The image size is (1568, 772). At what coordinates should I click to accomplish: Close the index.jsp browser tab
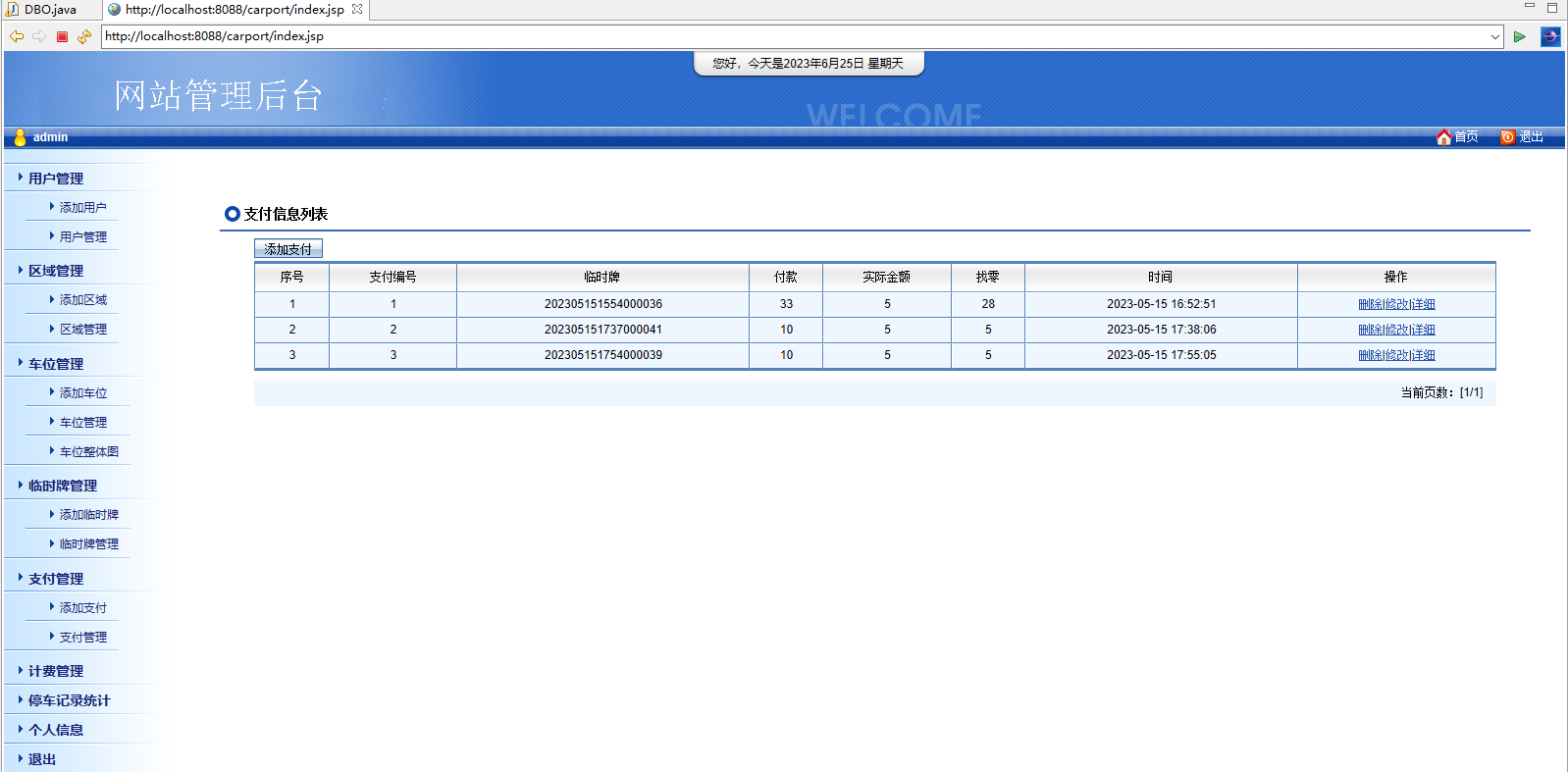point(357,9)
